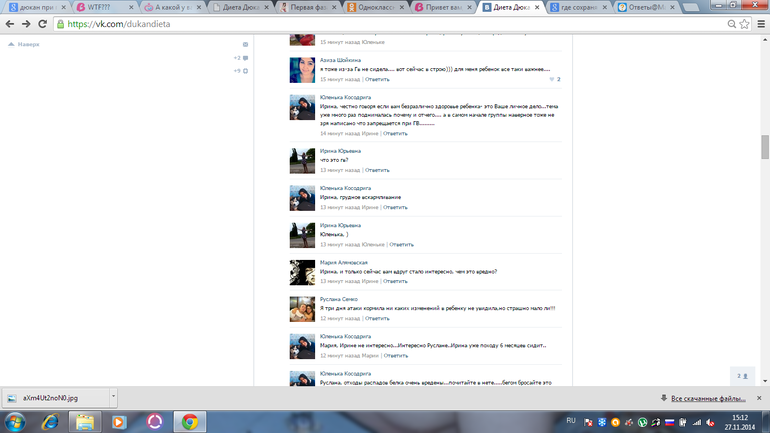Click the like heart on Азиза Шойкина's comment
The height and width of the screenshot is (433, 770).
pyautogui.click(x=551, y=79)
